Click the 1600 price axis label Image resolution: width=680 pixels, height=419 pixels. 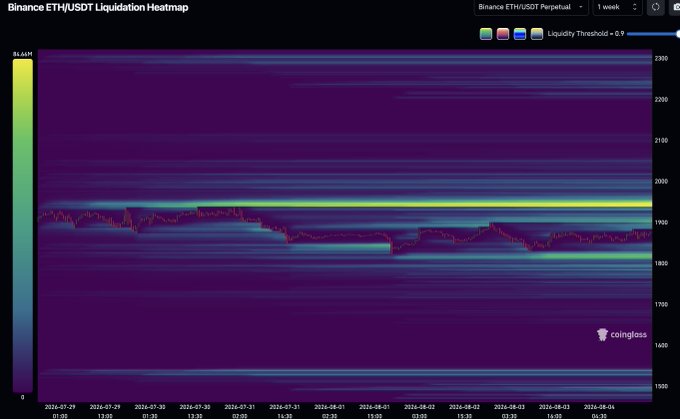pos(661,345)
